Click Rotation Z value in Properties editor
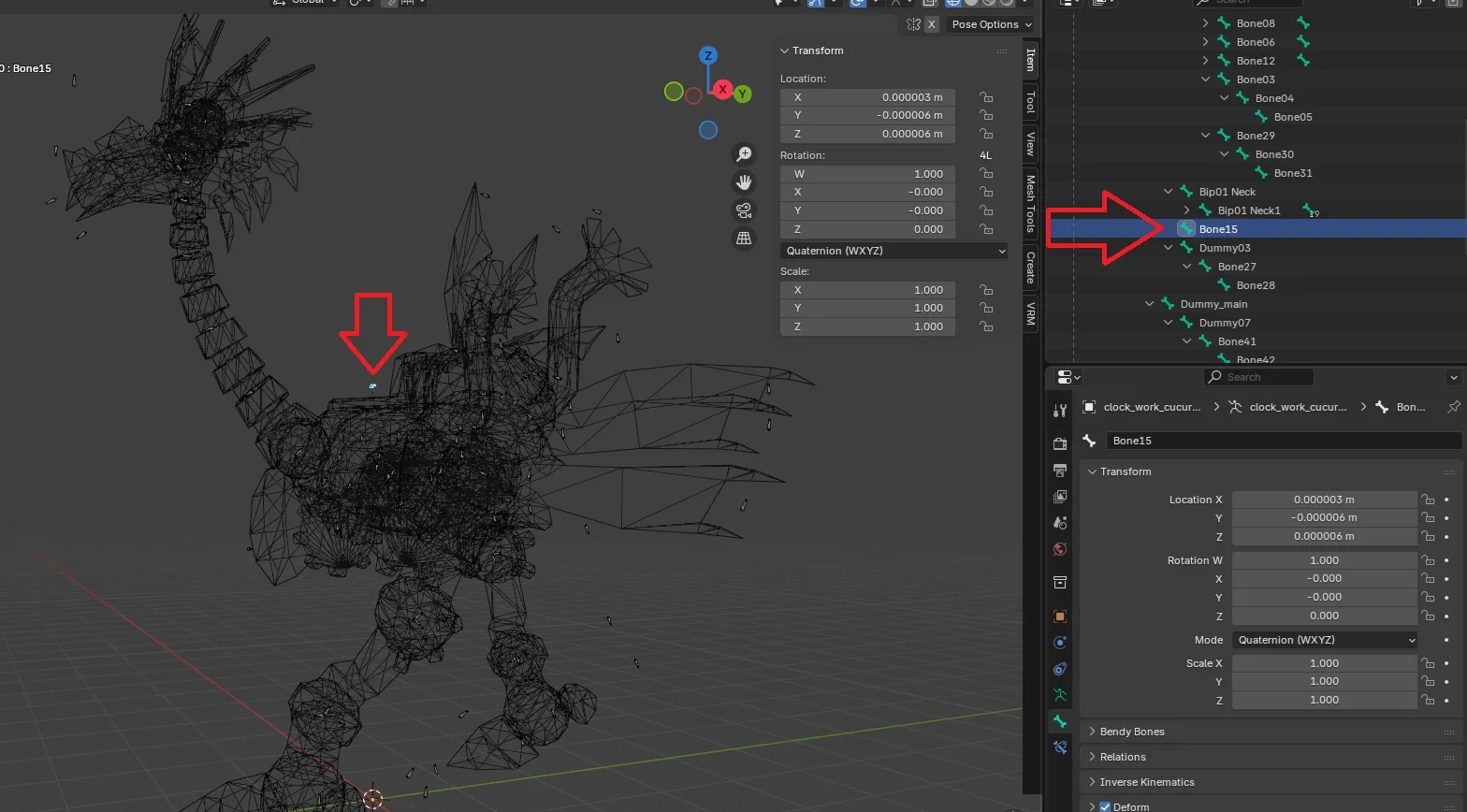This screenshot has width=1467, height=812. tap(1325, 616)
